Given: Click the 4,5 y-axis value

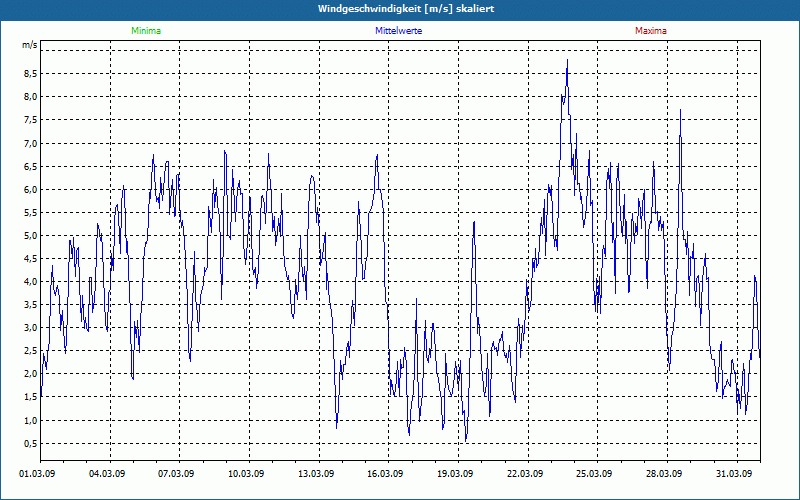Looking at the screenshot, I should [31, 259].
